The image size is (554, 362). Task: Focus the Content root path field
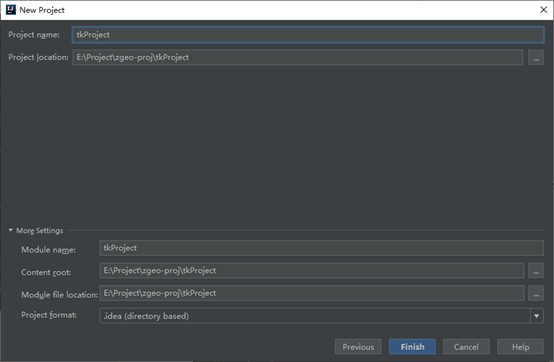(x=312, y=271)
